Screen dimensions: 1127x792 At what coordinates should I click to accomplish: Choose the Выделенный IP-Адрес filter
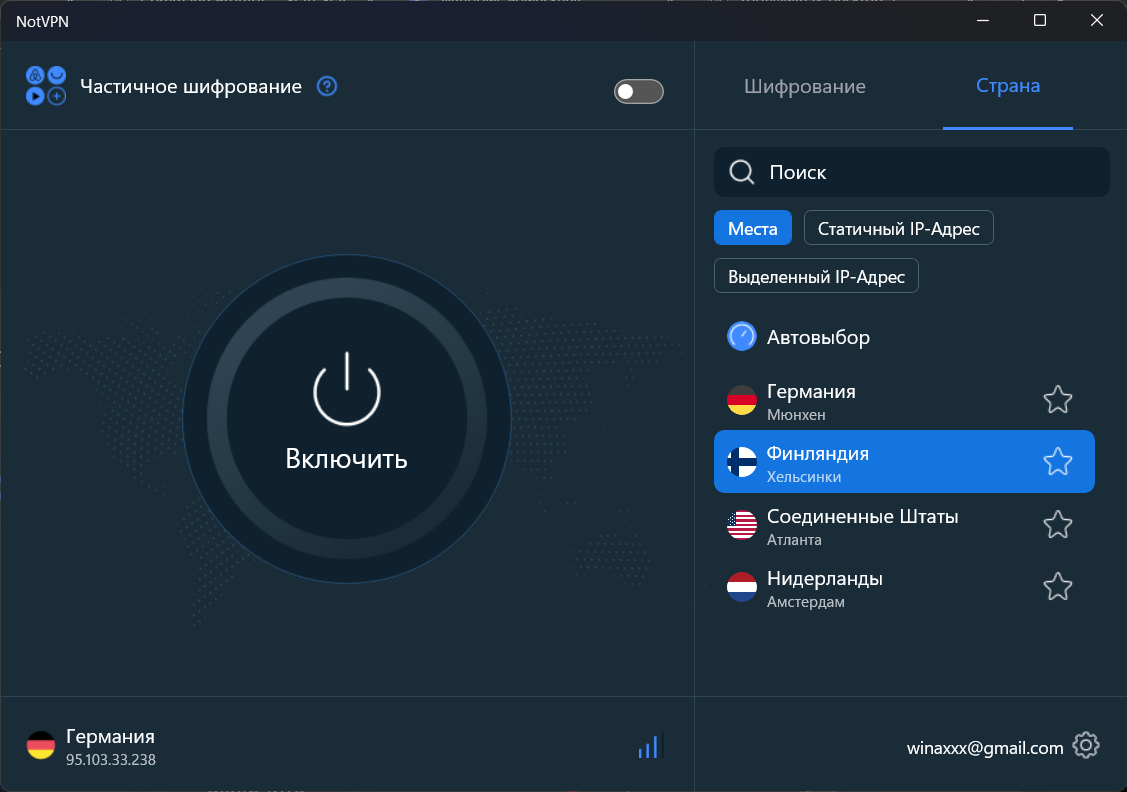pyautogui.click(x=816, y=275)
